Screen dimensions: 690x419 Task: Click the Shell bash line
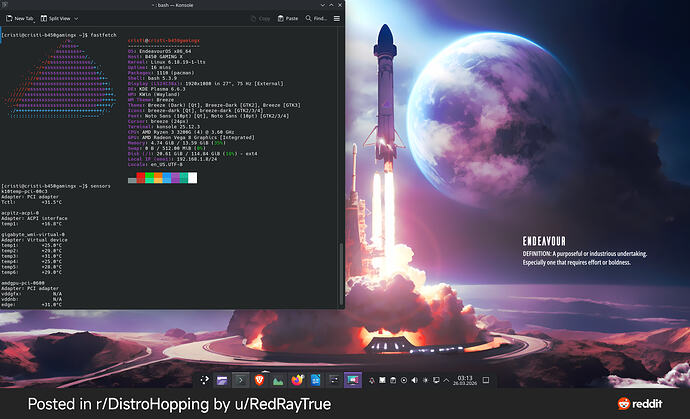click(154, 78)
